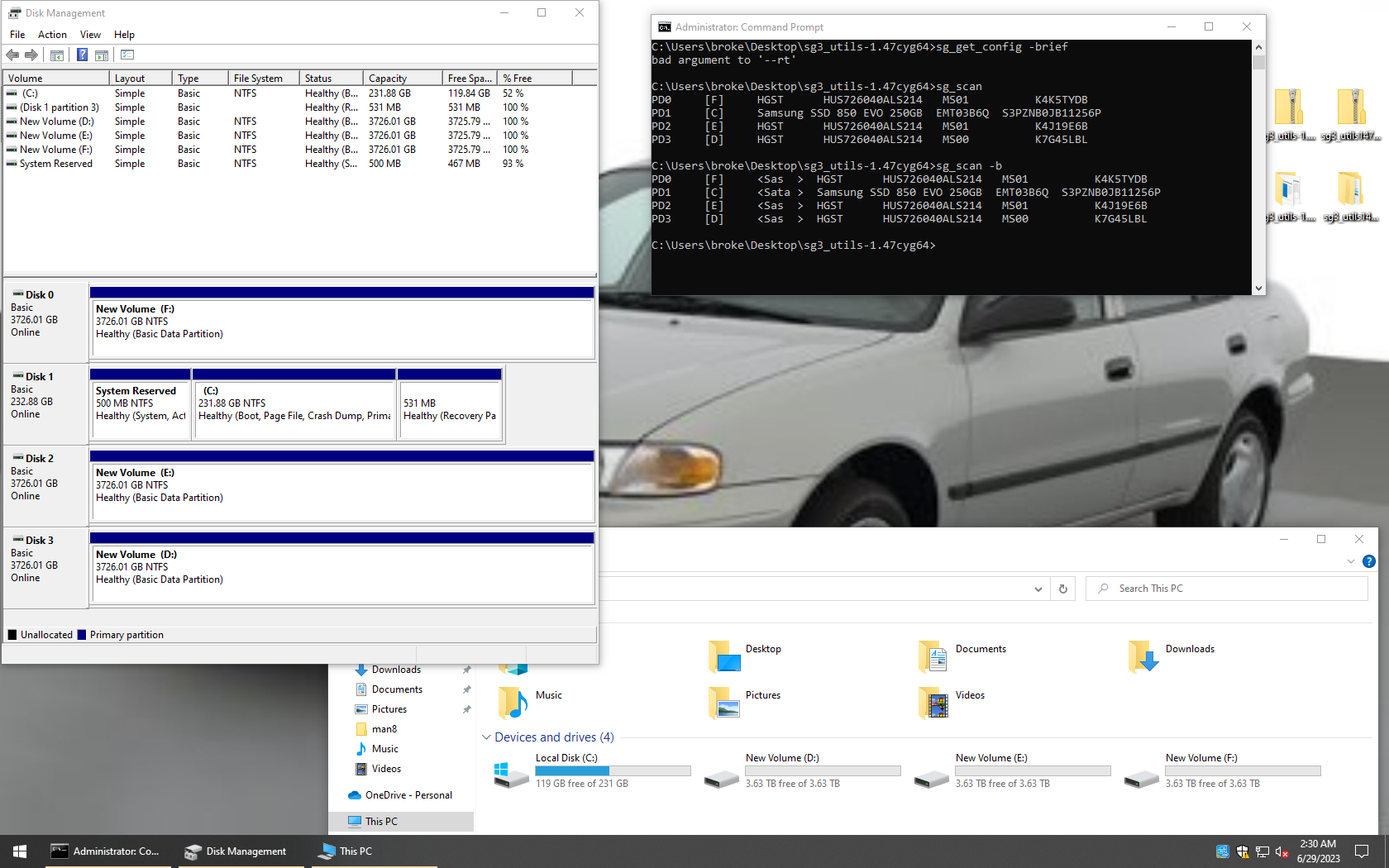Expand the address bar history dropdown
The height and width of the screenshot is (868, 1389).
click(1038, 589)
